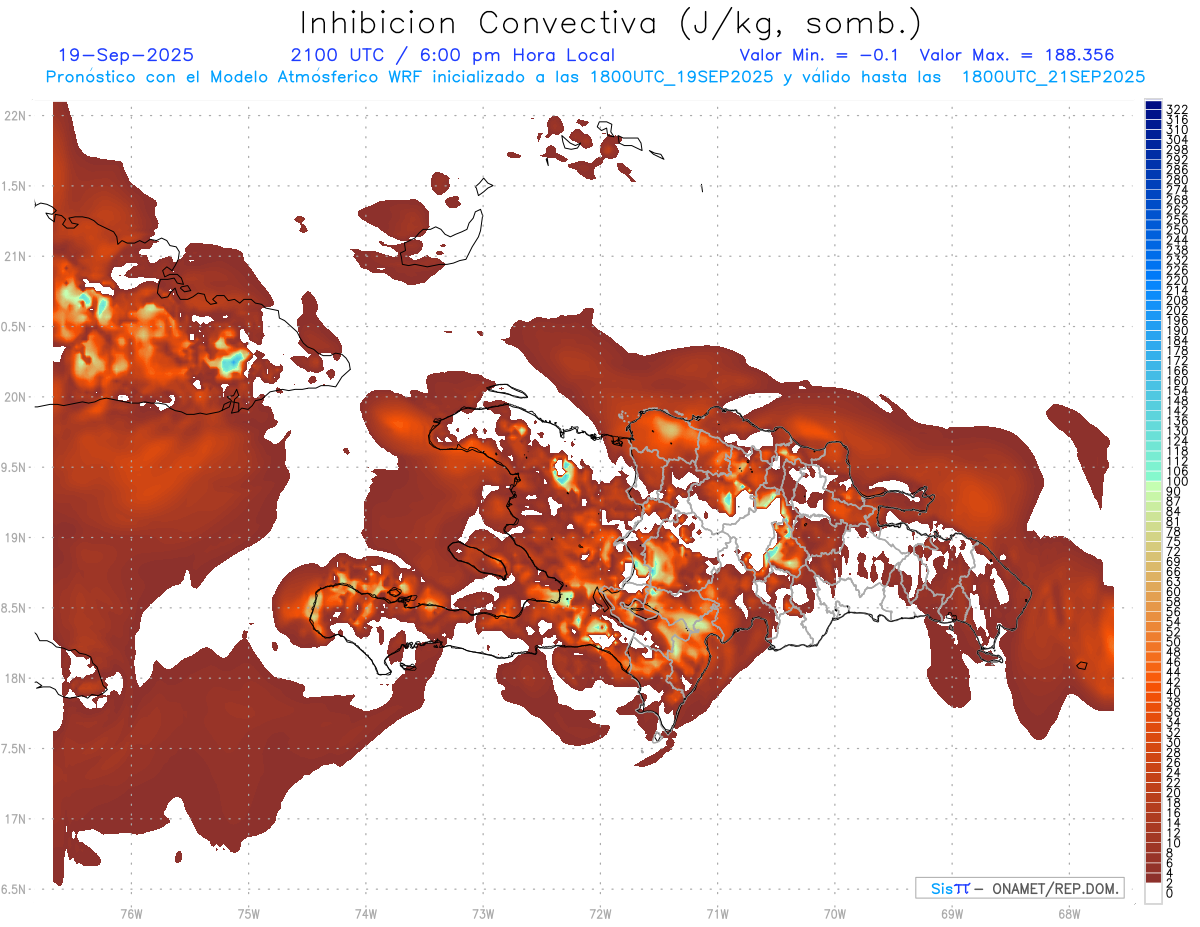The height and width of the screenshot is (927, 1200).
Task: Click the 68W longitude axis label
Action: click(1068, 912)
